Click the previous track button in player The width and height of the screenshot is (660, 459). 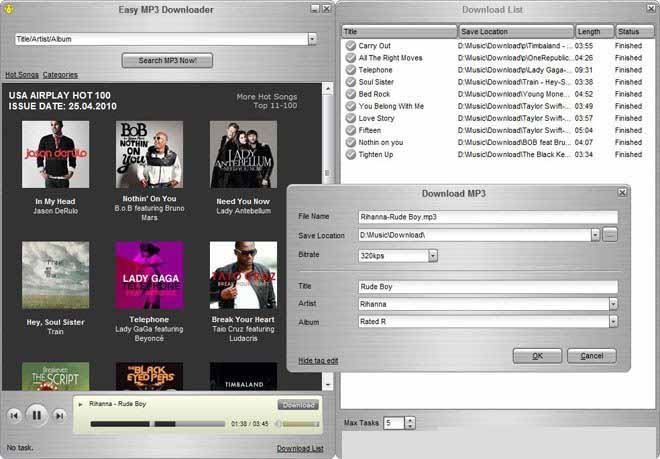pyautogui.click(x=14, y=416)
